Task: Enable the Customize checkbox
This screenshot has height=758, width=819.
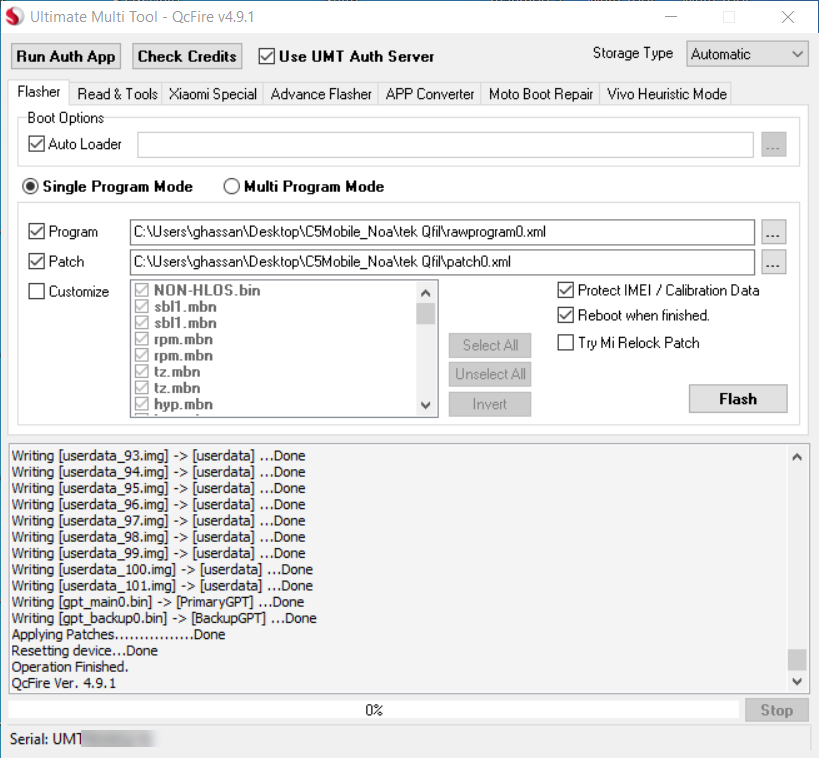Action: pyautogui.click(x=37, y=291)
